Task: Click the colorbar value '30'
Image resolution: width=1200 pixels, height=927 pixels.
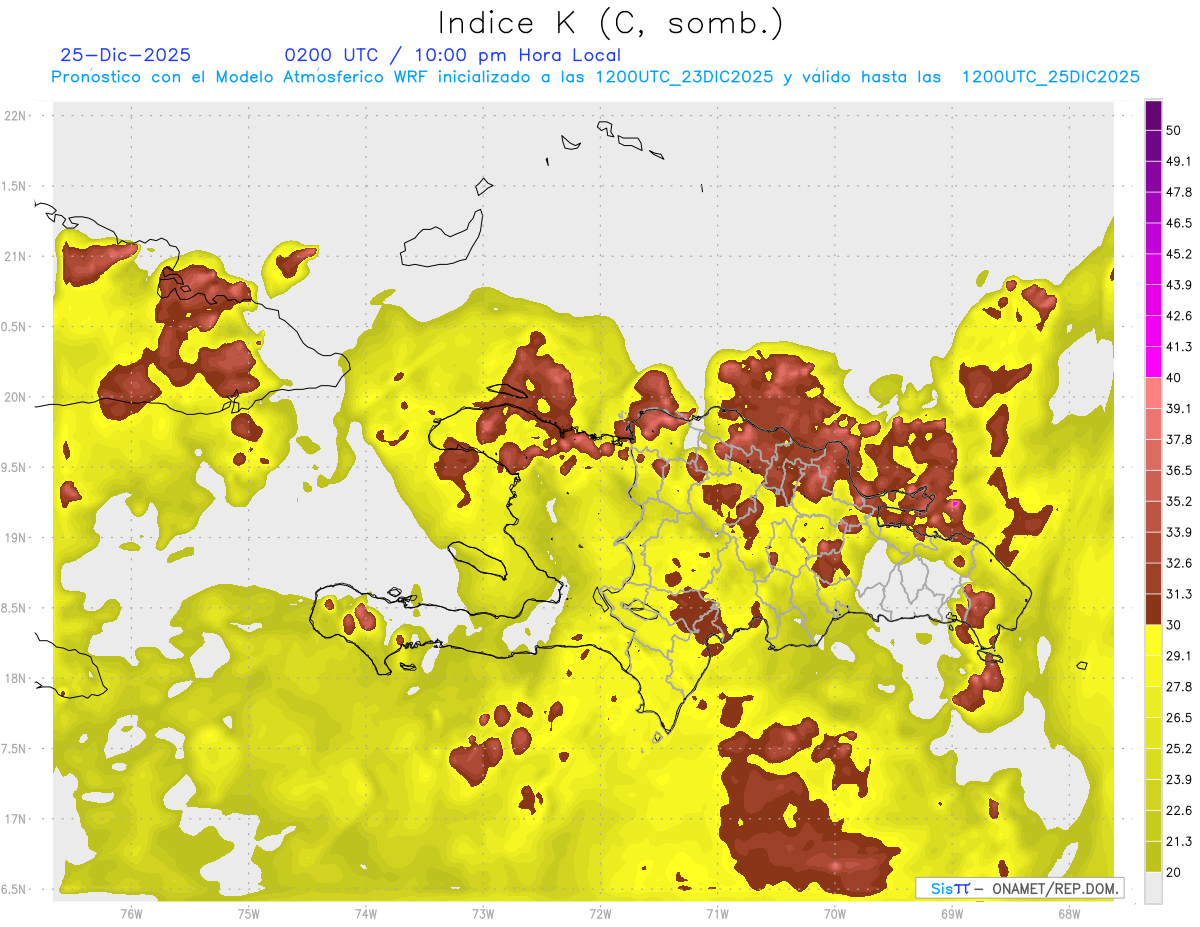Action: (1174, 625)
